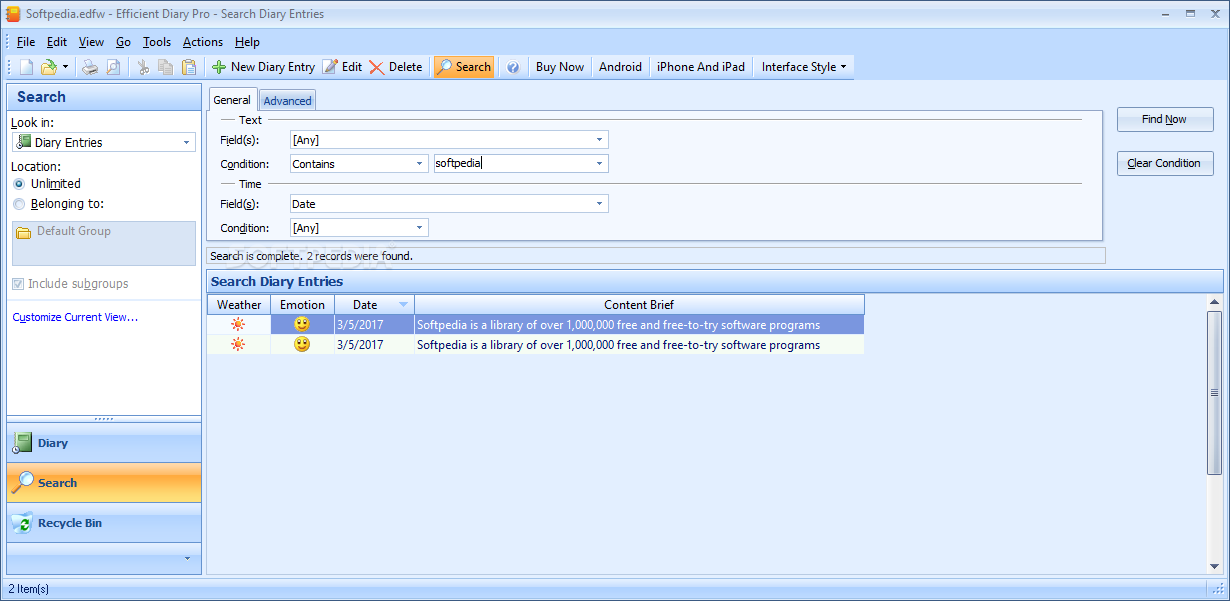Click the New blank document icon
Viewport: 1230px width, 601px height.
click(26, 67)
